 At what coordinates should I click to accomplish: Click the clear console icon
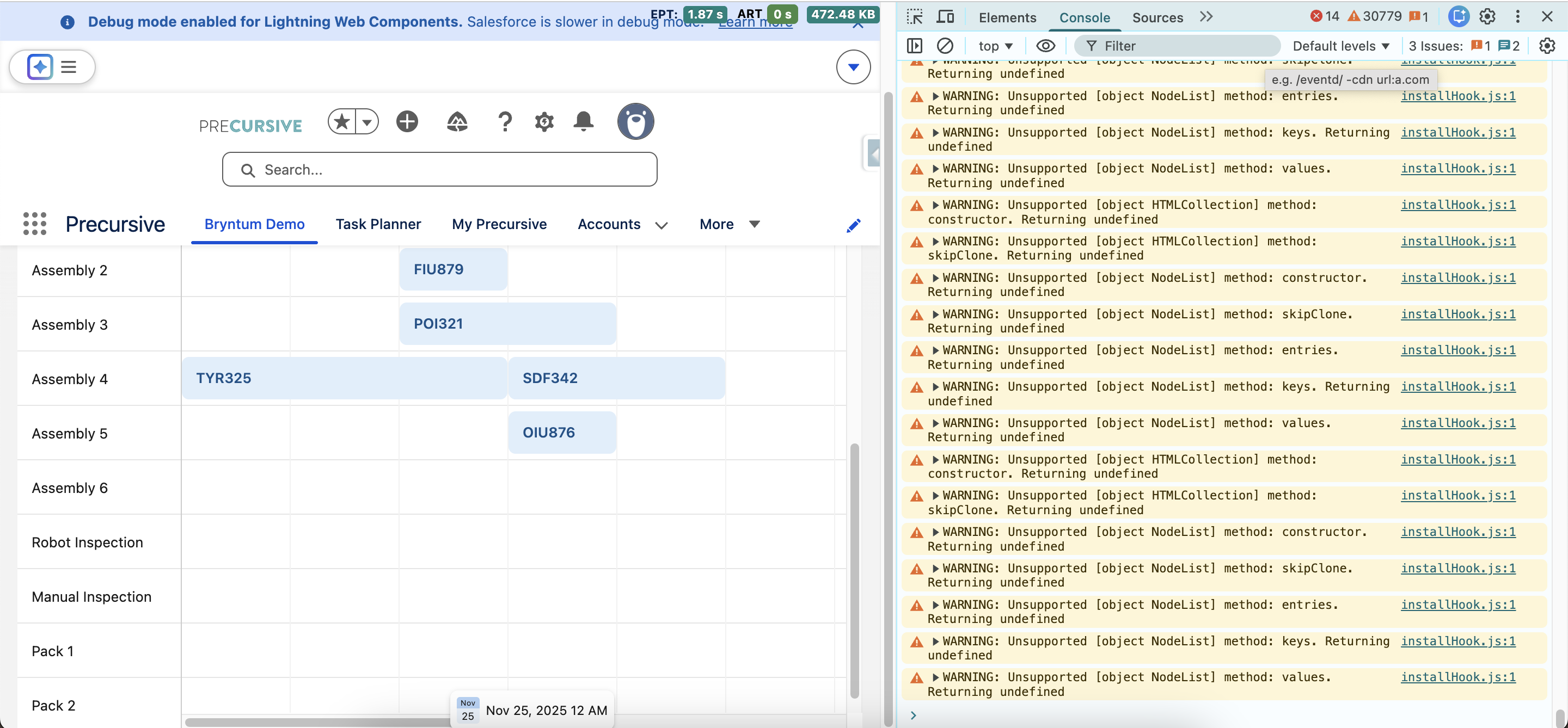(945, 46)
